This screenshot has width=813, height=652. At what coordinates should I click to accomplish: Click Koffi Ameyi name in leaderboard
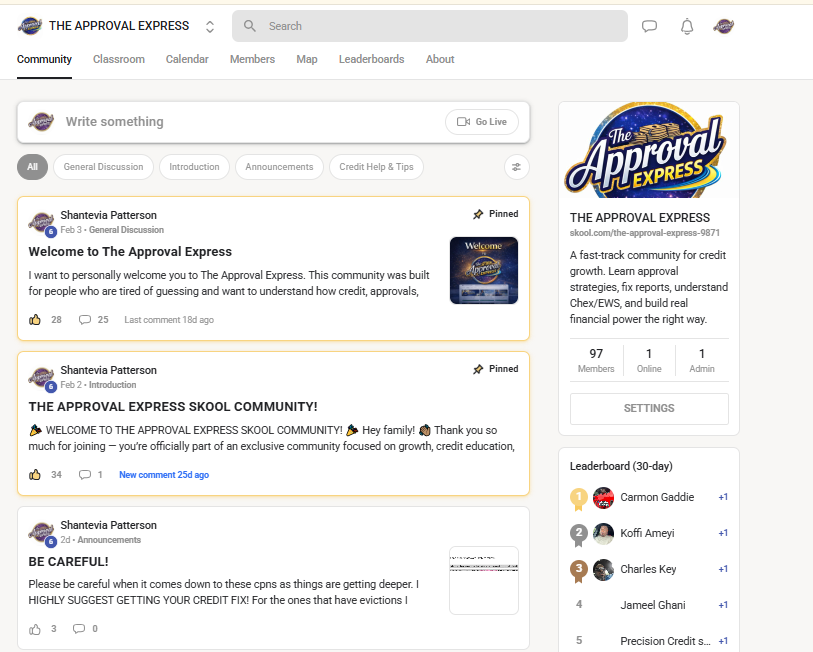click(647, 533)
